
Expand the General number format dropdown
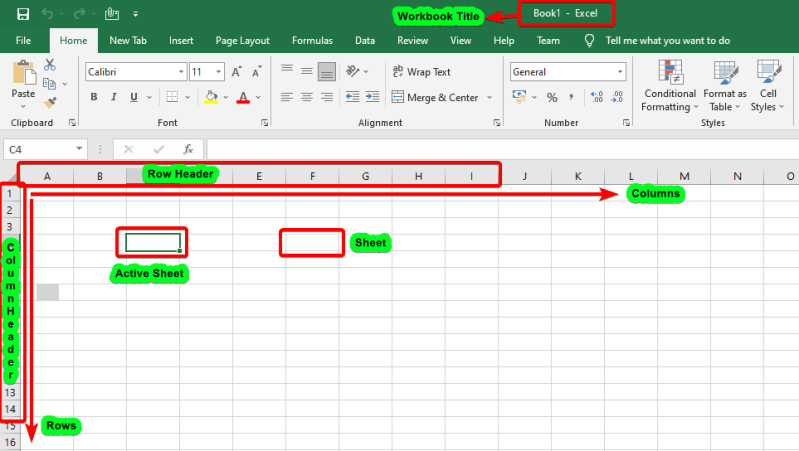620,72
